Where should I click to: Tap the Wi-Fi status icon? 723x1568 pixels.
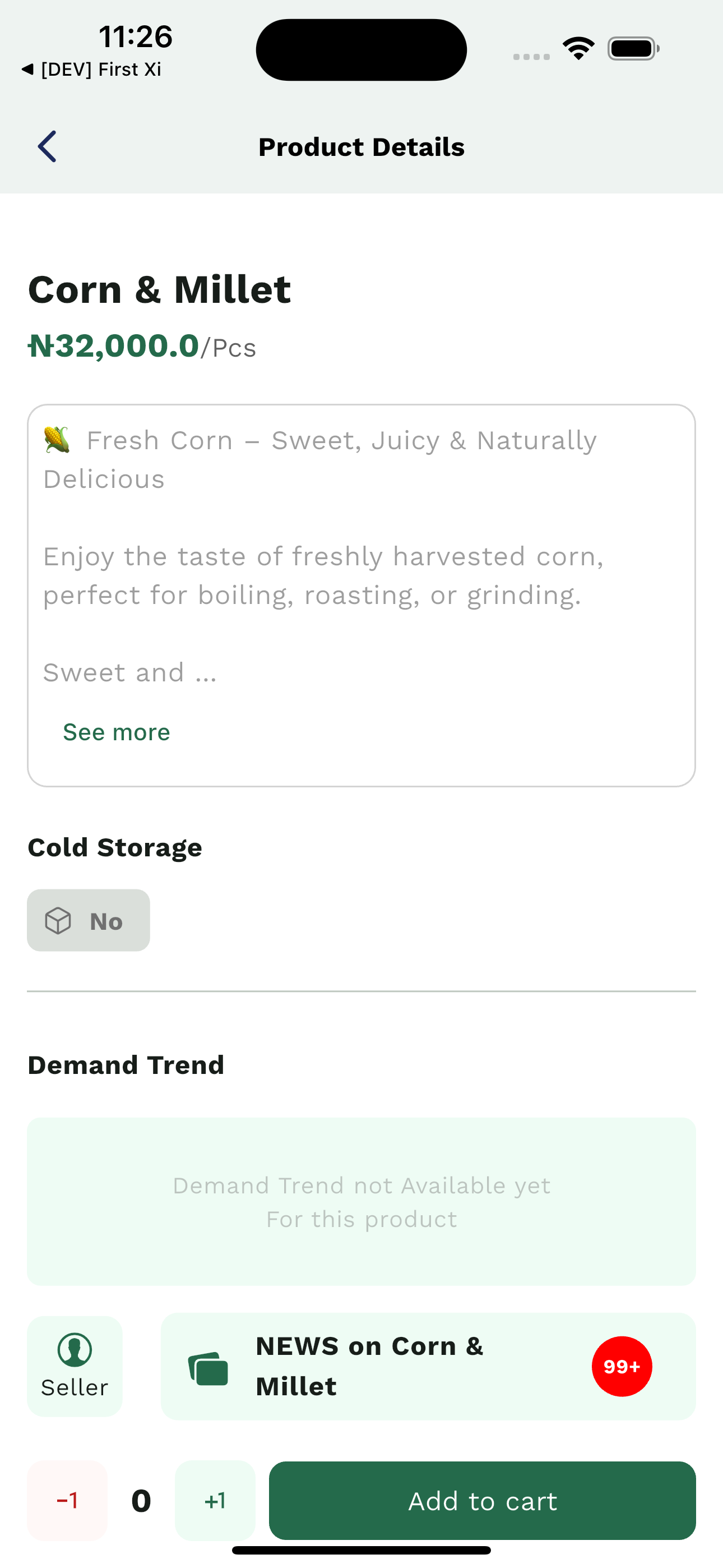(578, 49)
